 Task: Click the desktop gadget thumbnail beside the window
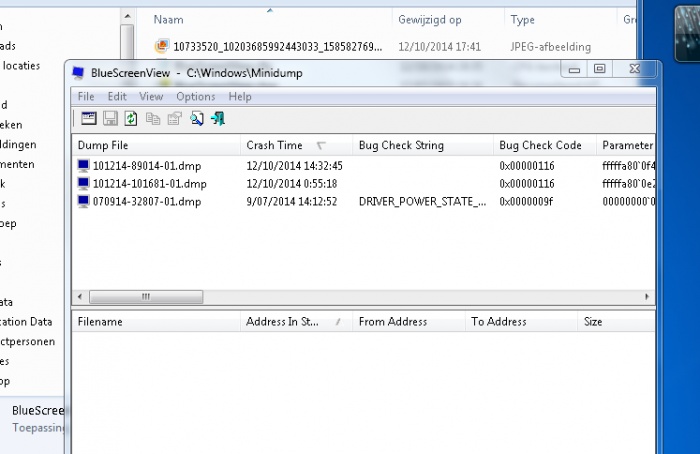tap(688, 33)
